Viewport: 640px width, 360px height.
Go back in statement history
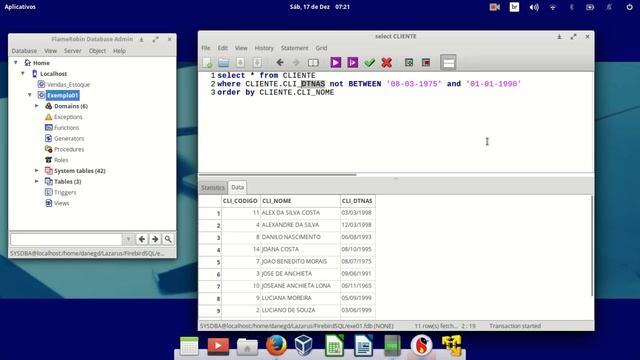click(280, 62)
